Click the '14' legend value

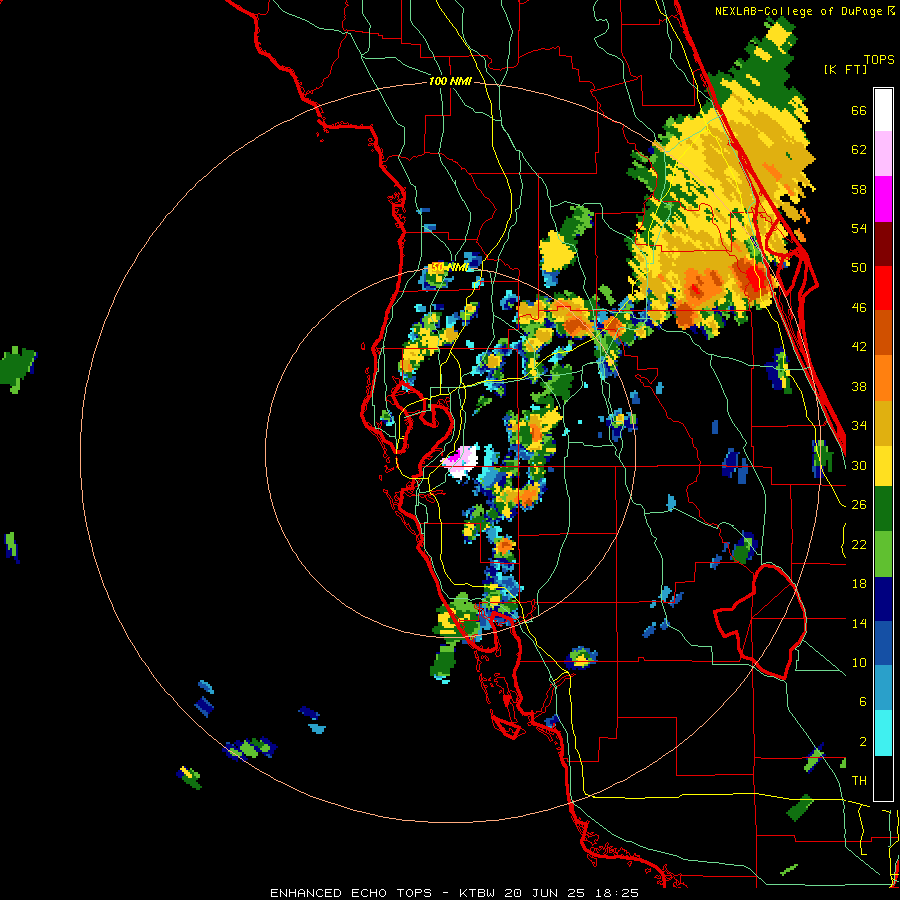pyautogui.click(x=859, y=623)
